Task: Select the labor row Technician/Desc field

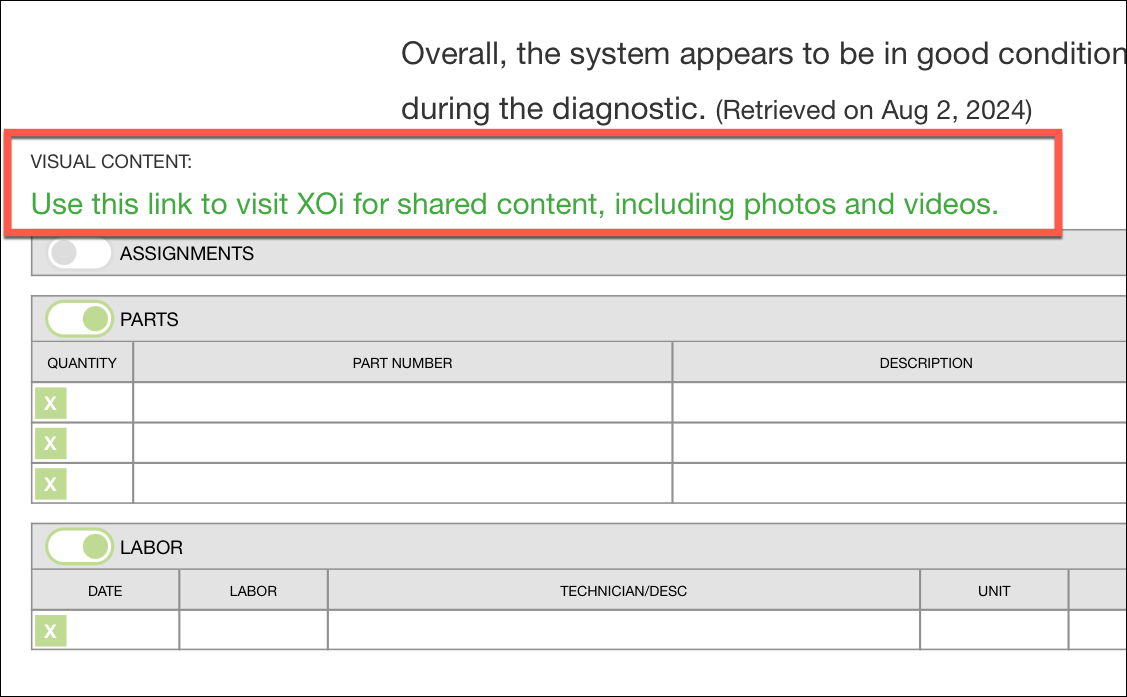Action: 624,630
